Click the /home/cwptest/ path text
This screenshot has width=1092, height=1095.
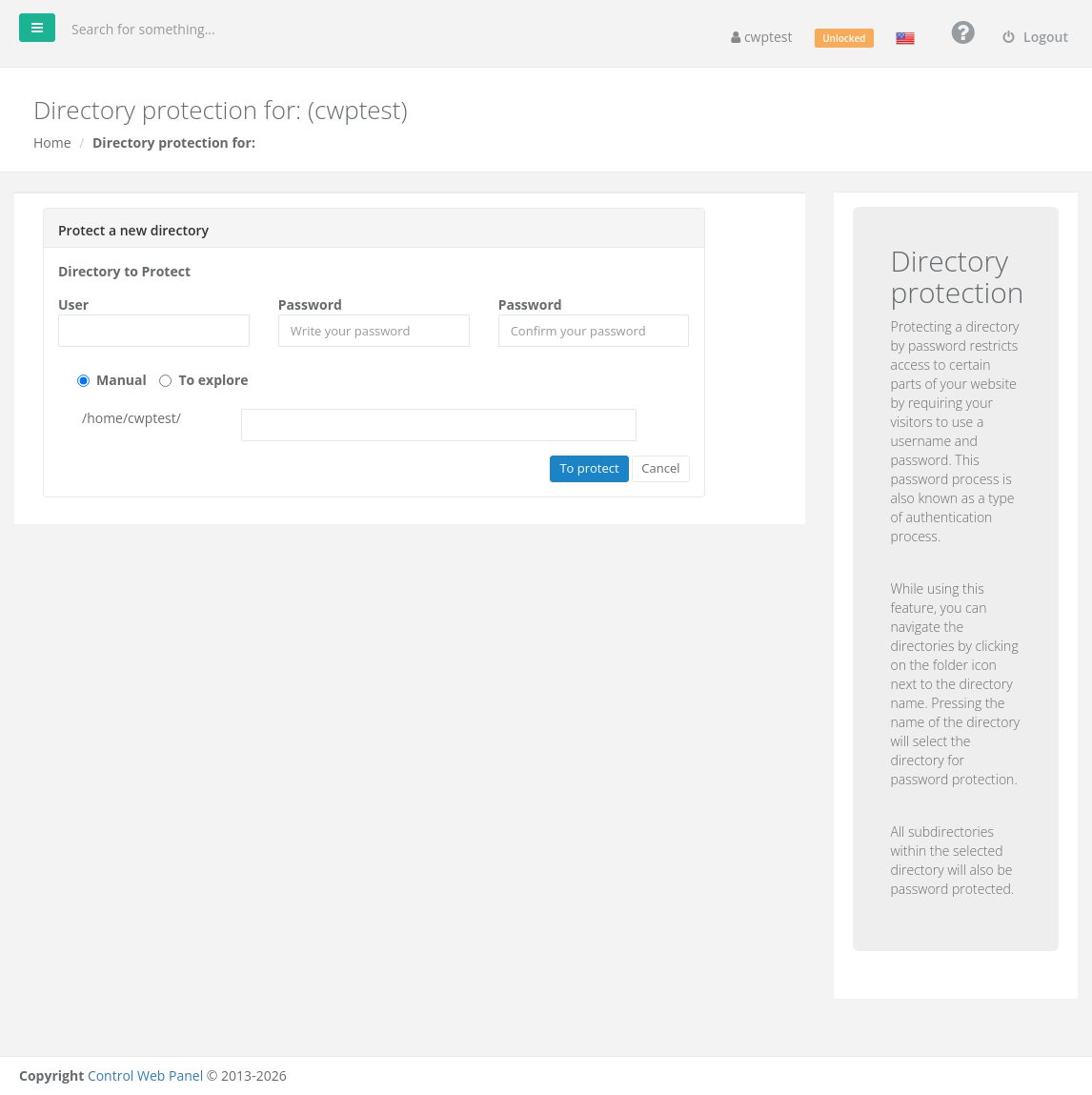pyautogui.click(x=131, y=418)
